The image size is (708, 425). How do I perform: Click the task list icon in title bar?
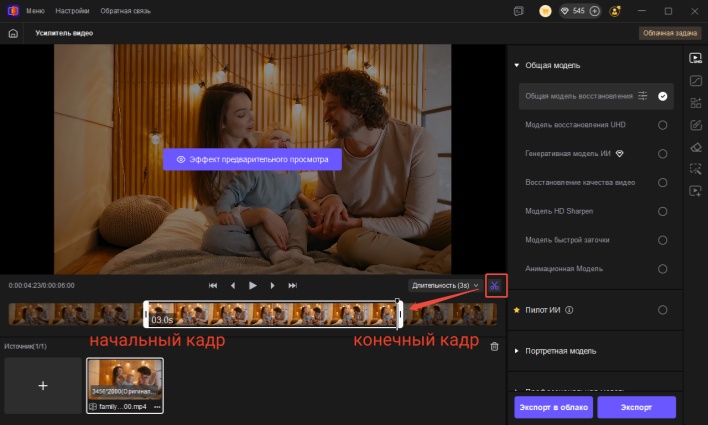click(519, 11)
